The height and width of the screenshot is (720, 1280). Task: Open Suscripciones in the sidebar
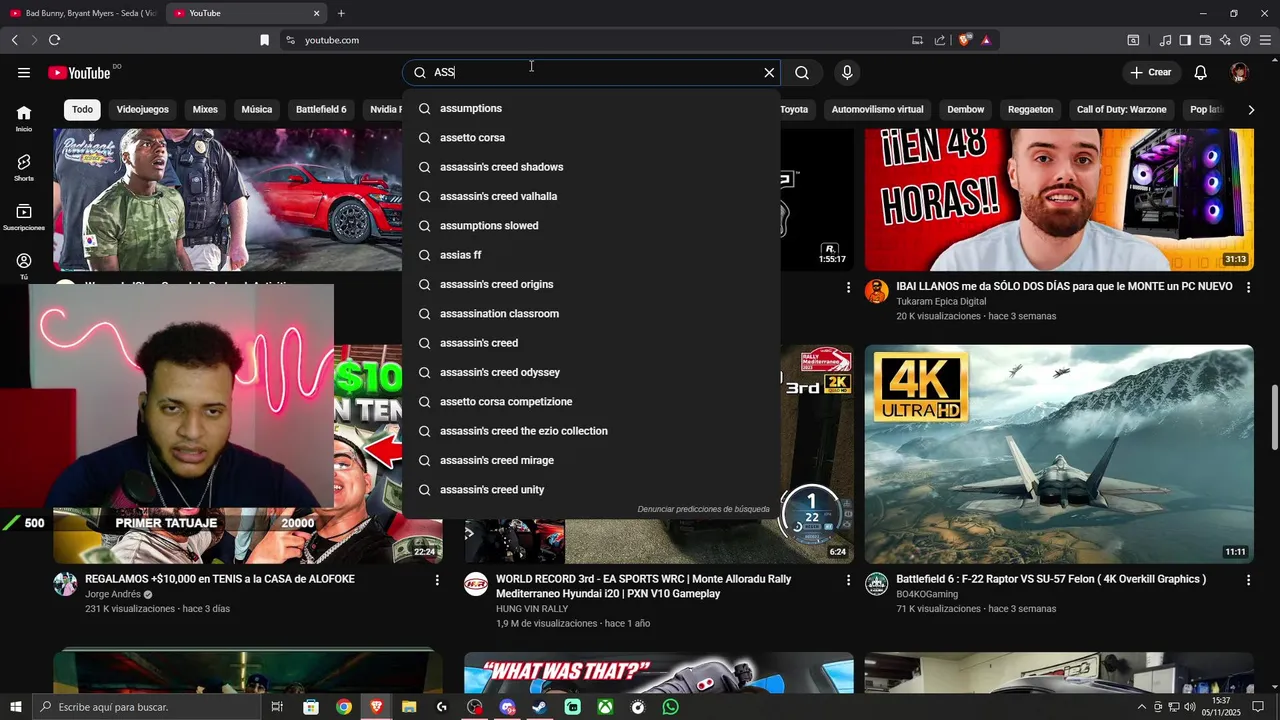pyautogui.click(x=24, y=217)
